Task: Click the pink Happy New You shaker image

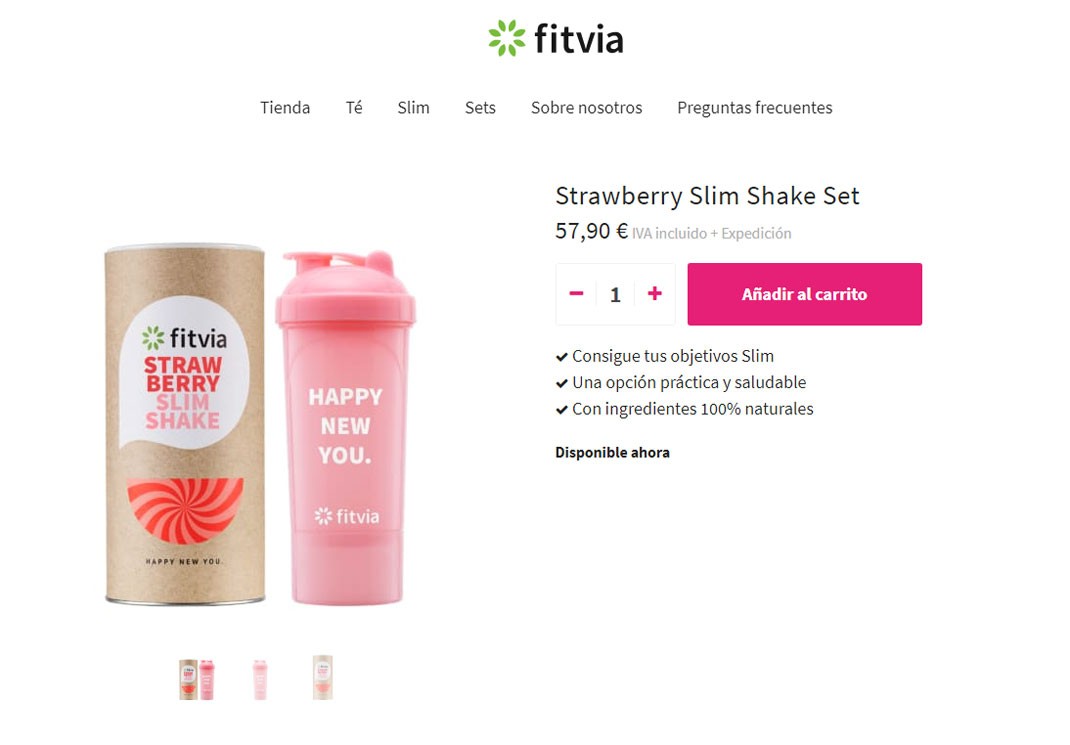Action: pos(345,428)
